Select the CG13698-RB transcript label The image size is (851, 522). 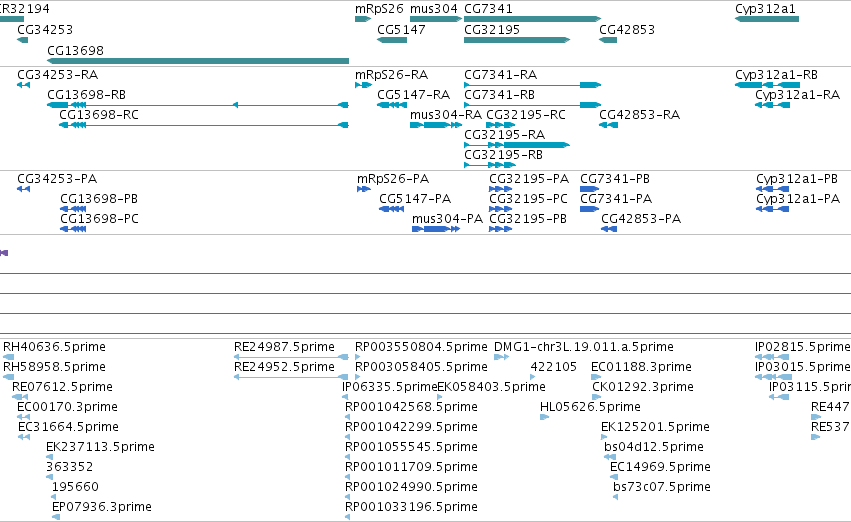(86, 95)
